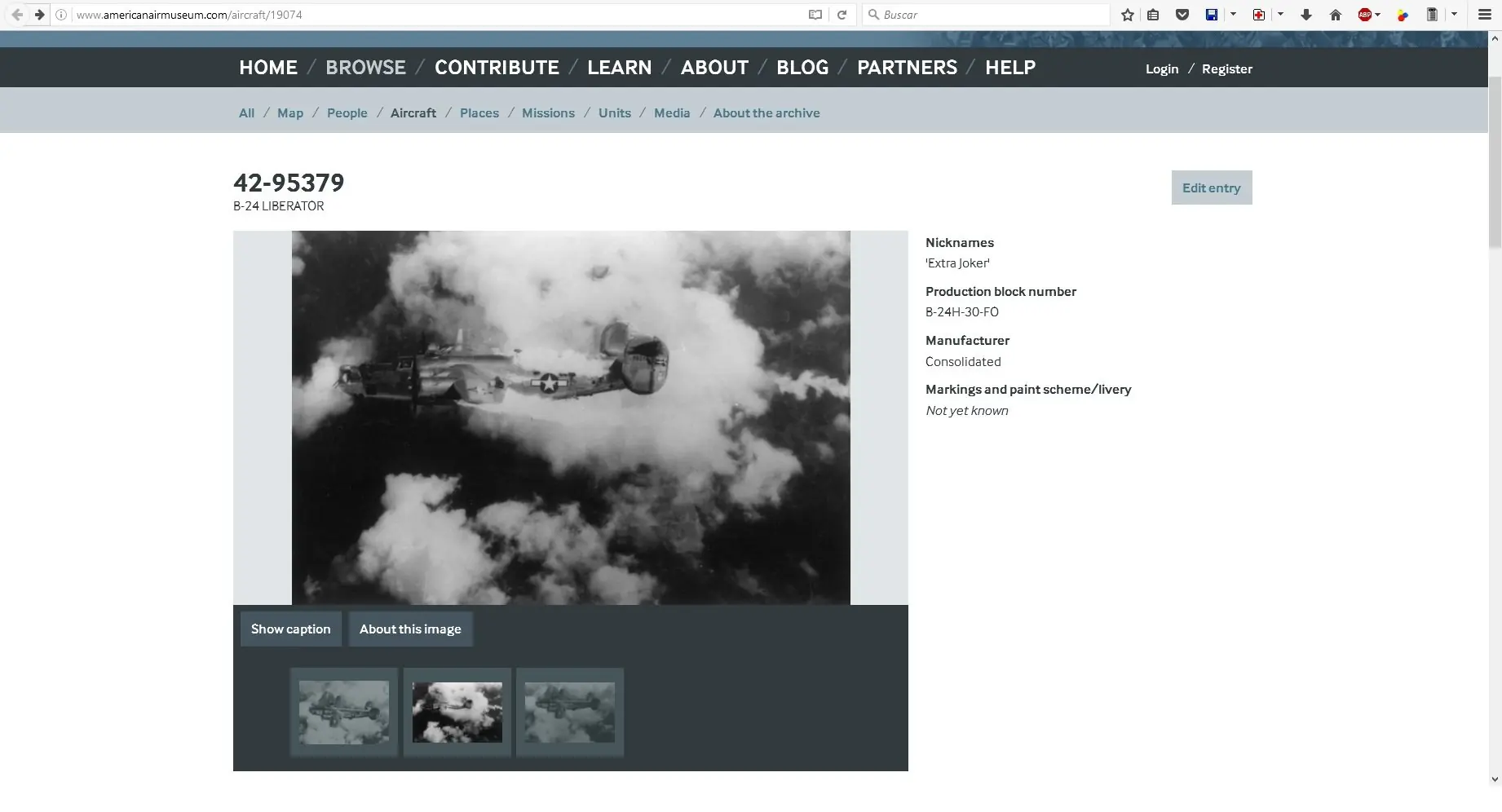Click the red cross extension icon
1502x812 pixels.
[x=1259, y=15]
